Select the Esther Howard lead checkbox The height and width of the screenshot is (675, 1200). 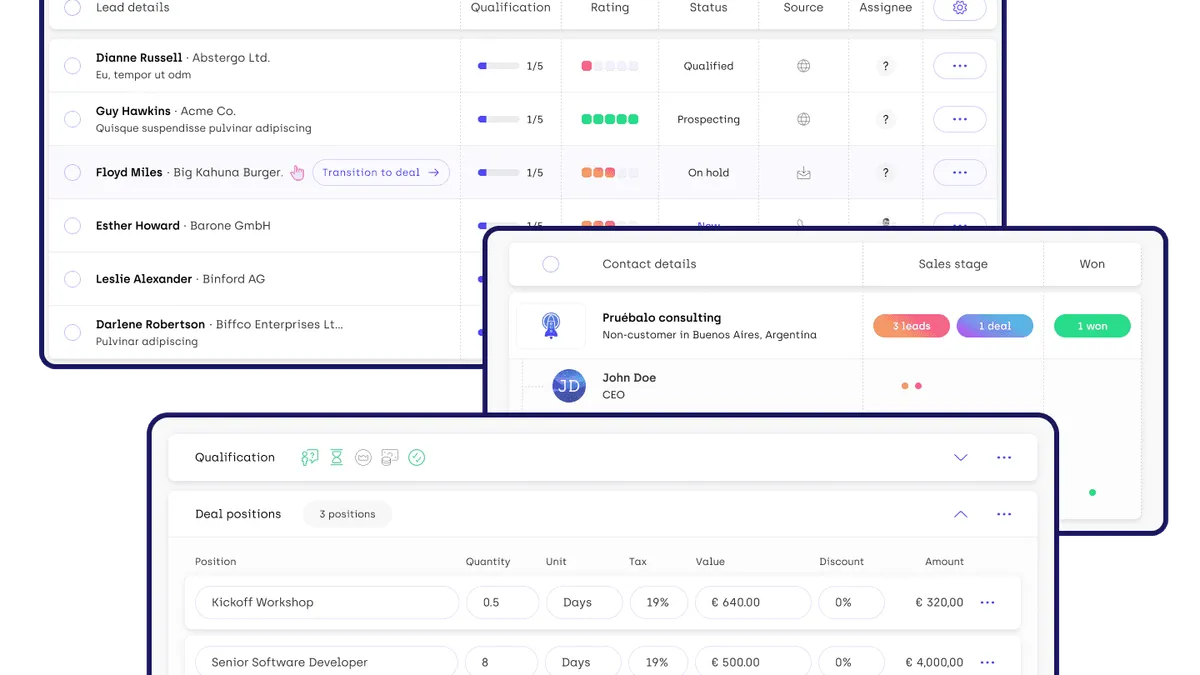[x=72, y=226]
